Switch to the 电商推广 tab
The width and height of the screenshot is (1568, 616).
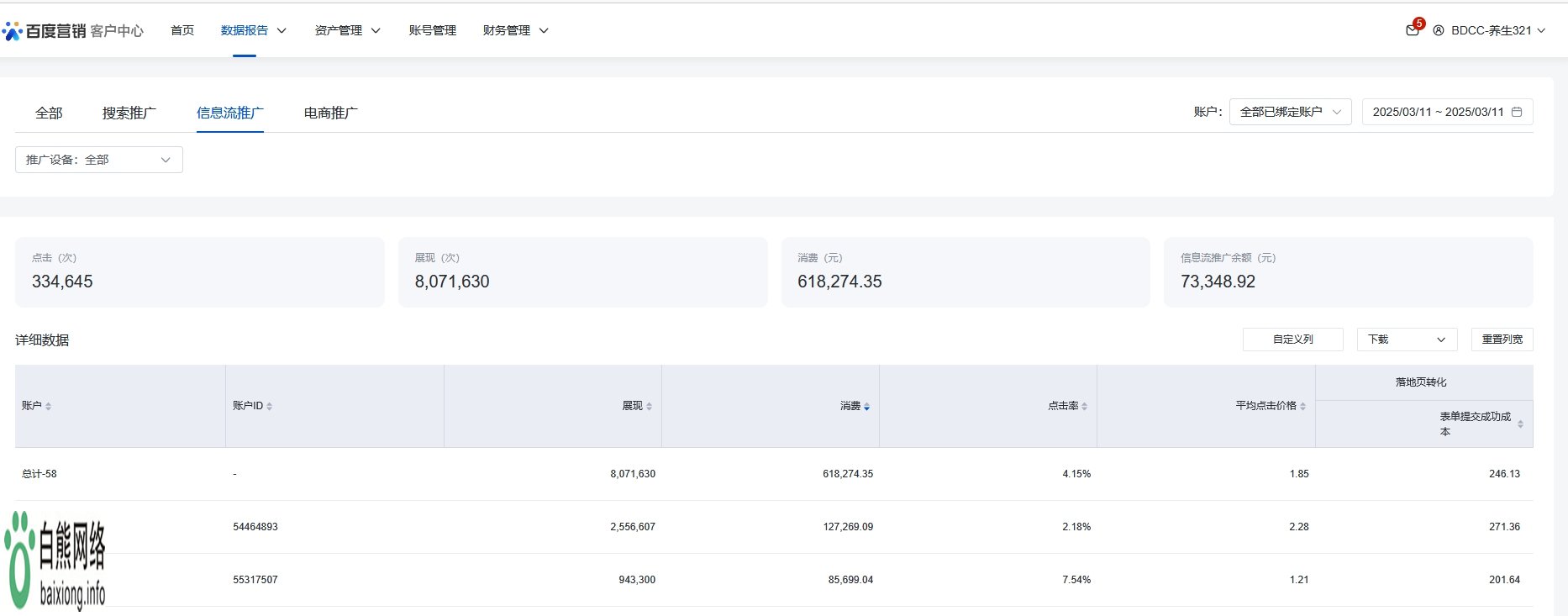330,113
